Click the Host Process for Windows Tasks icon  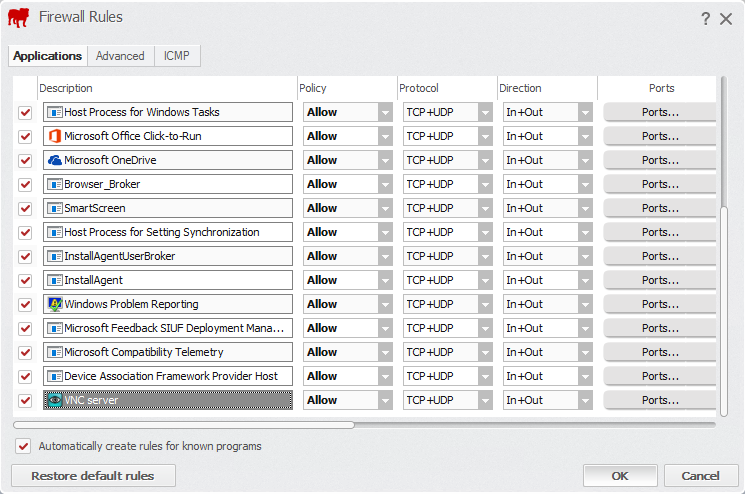click(55, 112)
